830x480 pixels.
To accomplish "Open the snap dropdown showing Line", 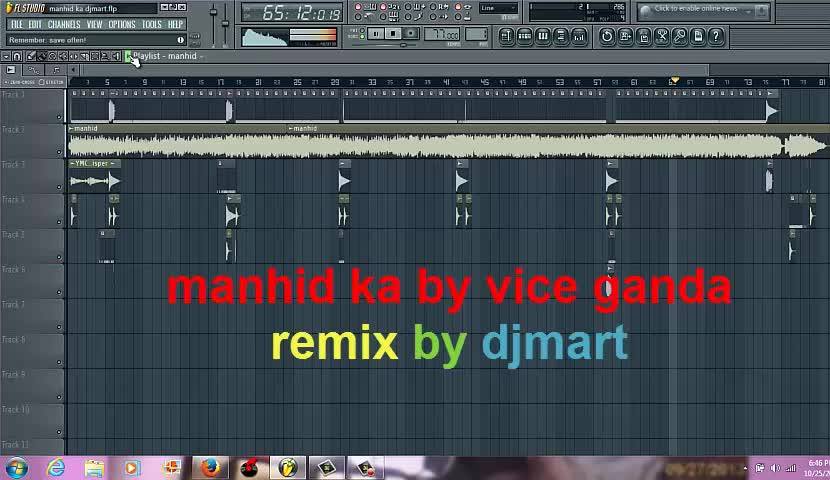I will click(x=498, y=8).
